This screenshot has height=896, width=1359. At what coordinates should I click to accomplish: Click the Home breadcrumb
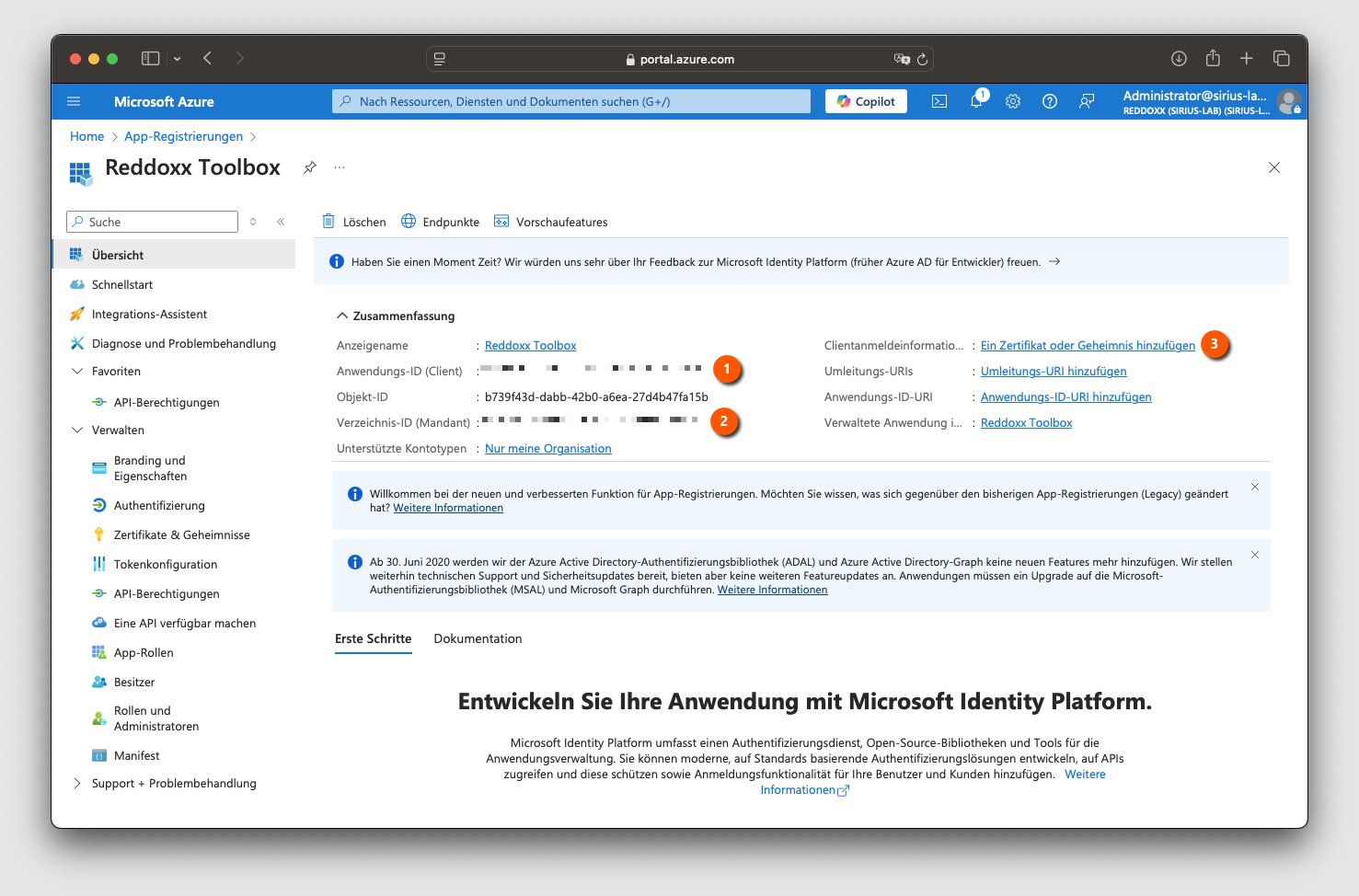[x=86, y=136]
